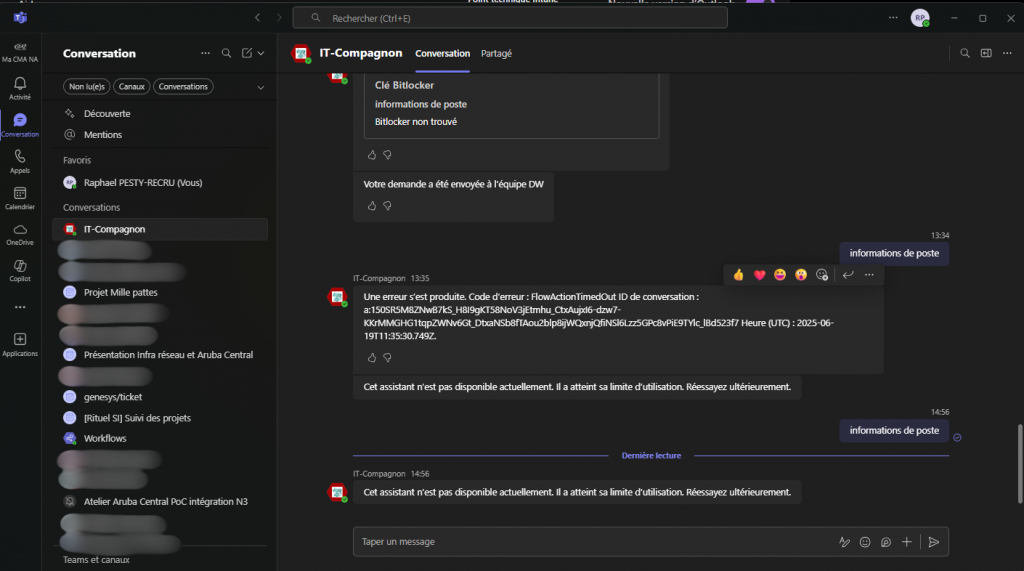Open the chat side pane icon
This screenshot has width=1024, height=571.
pos(986,53)
